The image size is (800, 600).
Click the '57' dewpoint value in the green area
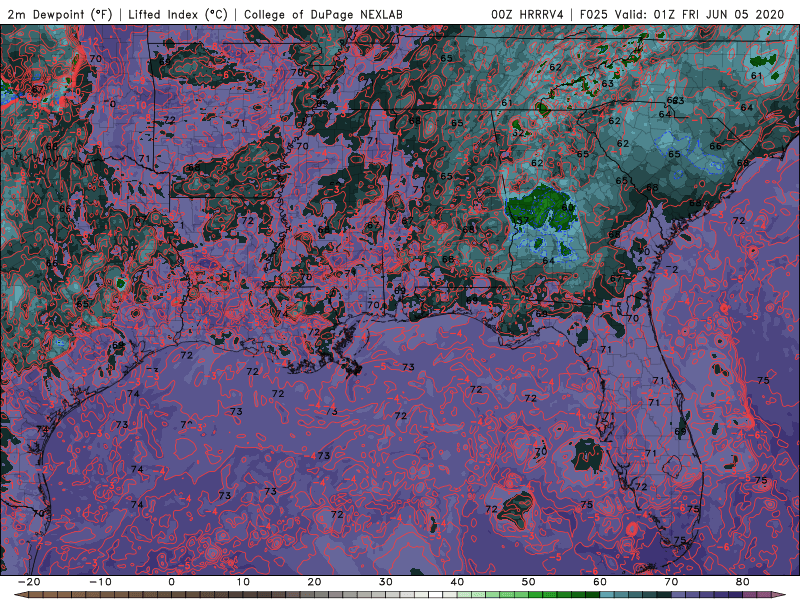523,221
